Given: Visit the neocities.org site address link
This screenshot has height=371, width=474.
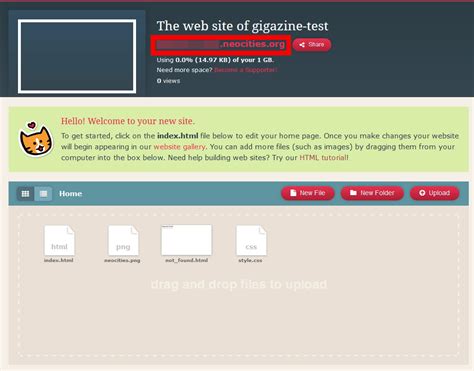Looking at the screenshot, I should click(221, 44).
